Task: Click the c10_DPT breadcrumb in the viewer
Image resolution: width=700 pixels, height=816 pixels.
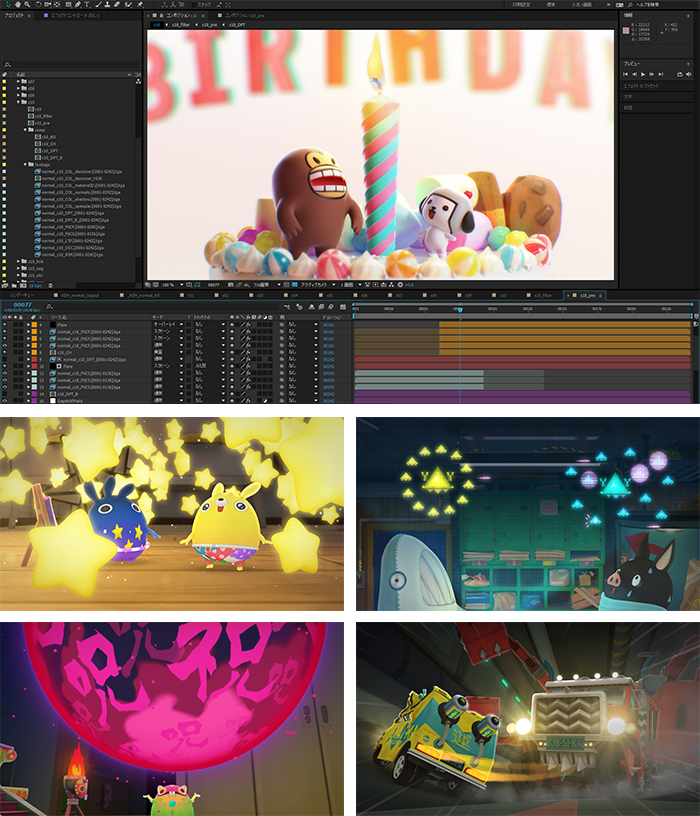Action: tap(237, 24)
